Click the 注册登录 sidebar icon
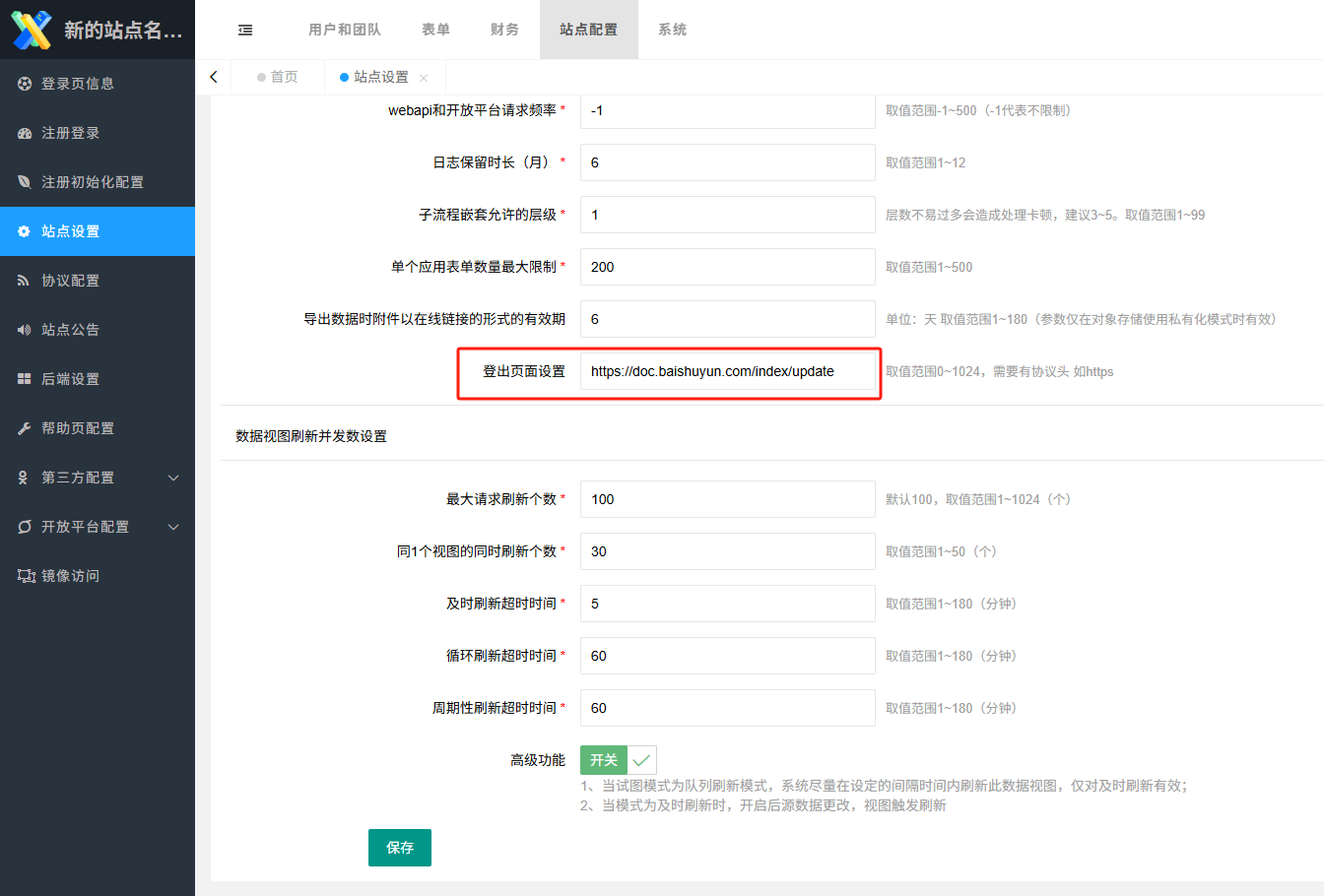The height and width of the screenshot is (896, 1324). click(x=25, y=133)
